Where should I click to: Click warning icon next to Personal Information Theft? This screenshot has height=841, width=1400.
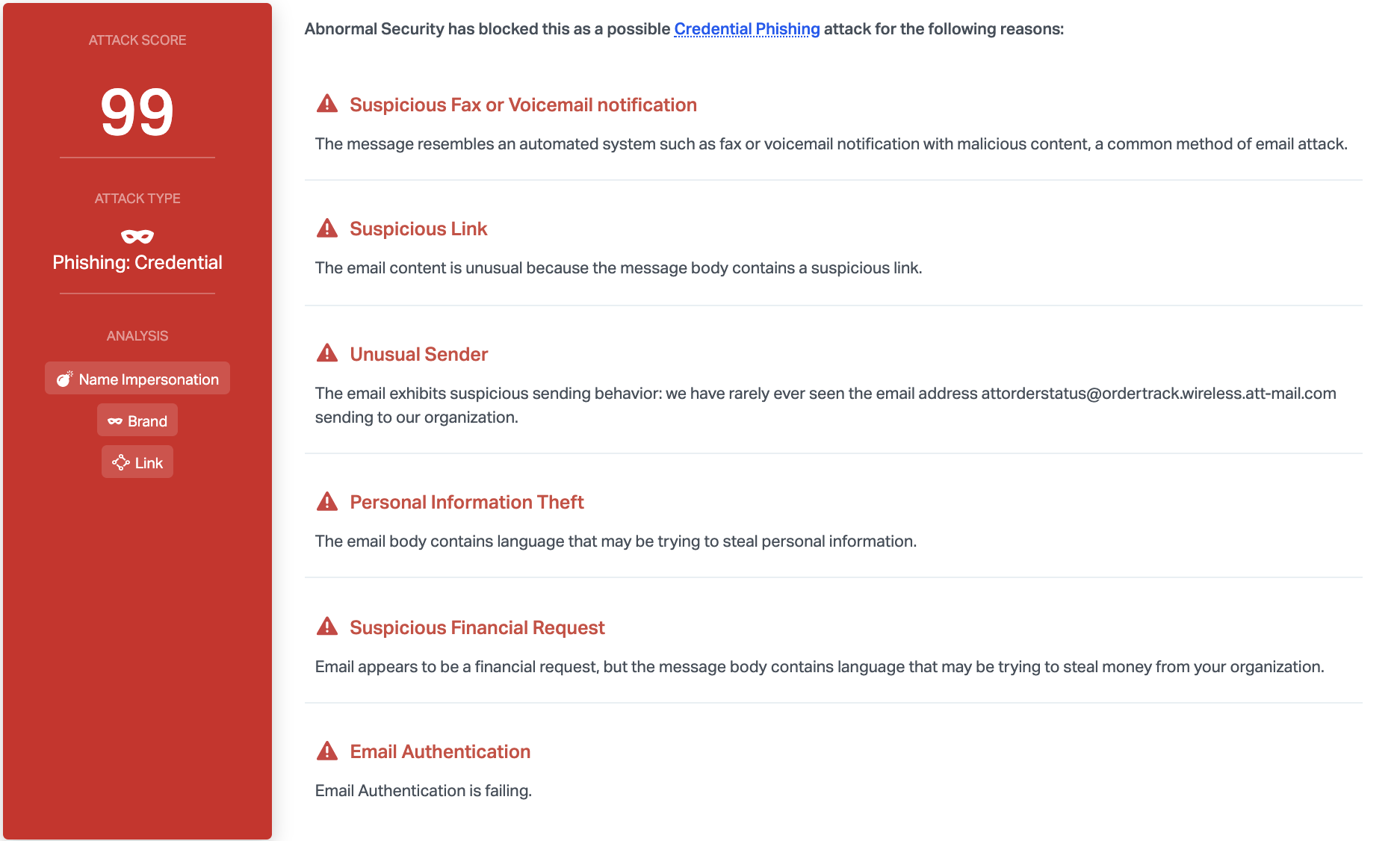point(327,501)
